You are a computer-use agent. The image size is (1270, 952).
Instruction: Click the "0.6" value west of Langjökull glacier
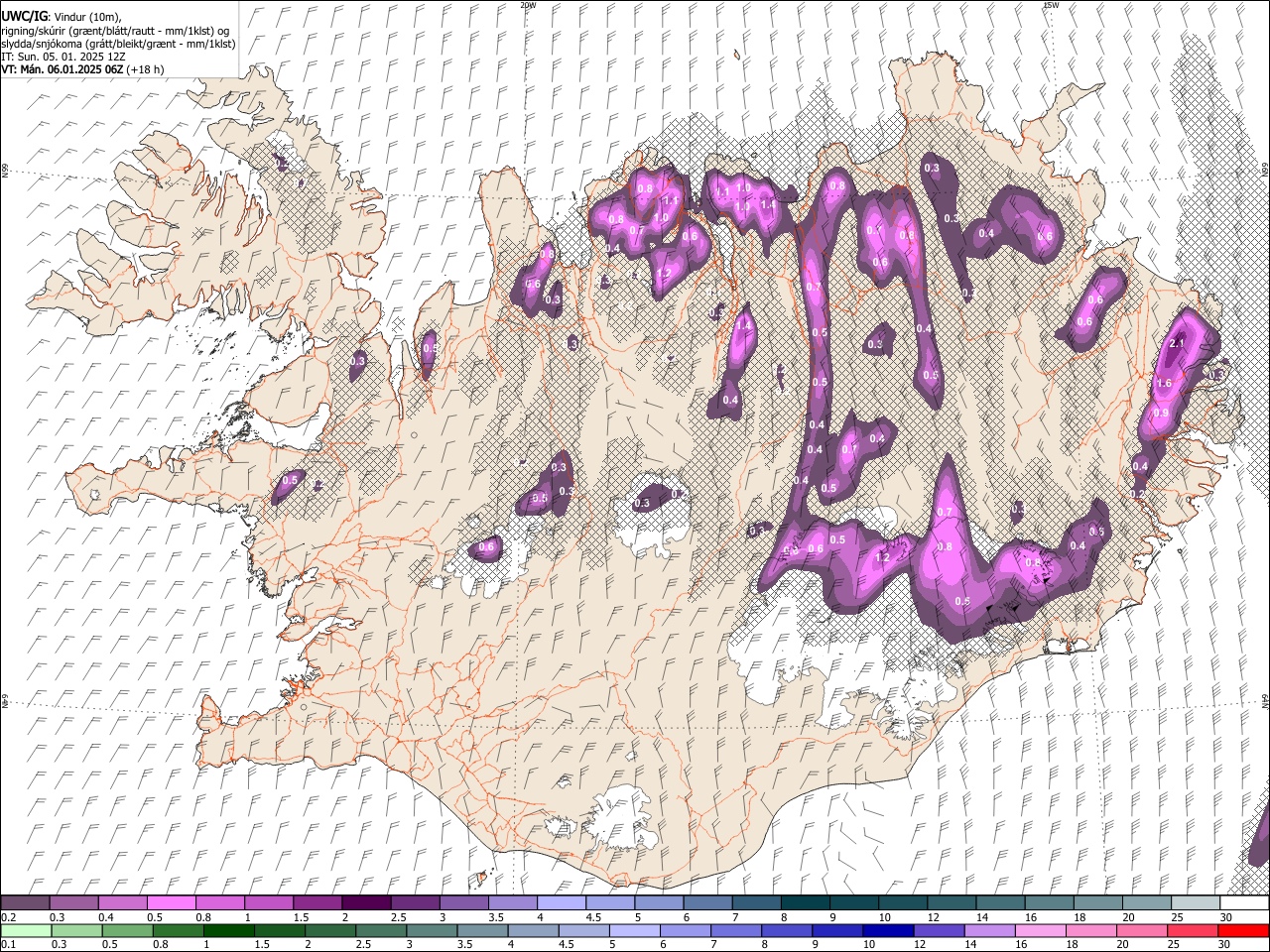tap(487, 547)
